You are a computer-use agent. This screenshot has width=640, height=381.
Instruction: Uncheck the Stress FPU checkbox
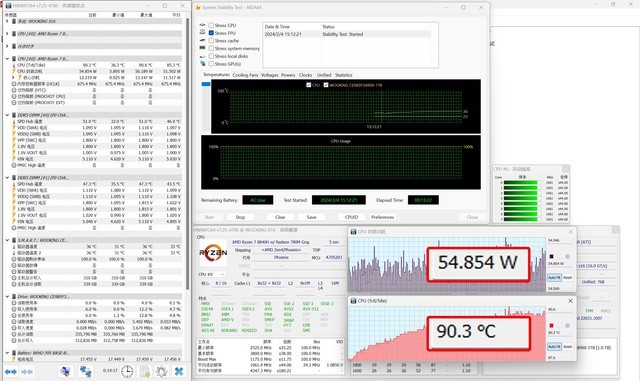pos(211,33)
